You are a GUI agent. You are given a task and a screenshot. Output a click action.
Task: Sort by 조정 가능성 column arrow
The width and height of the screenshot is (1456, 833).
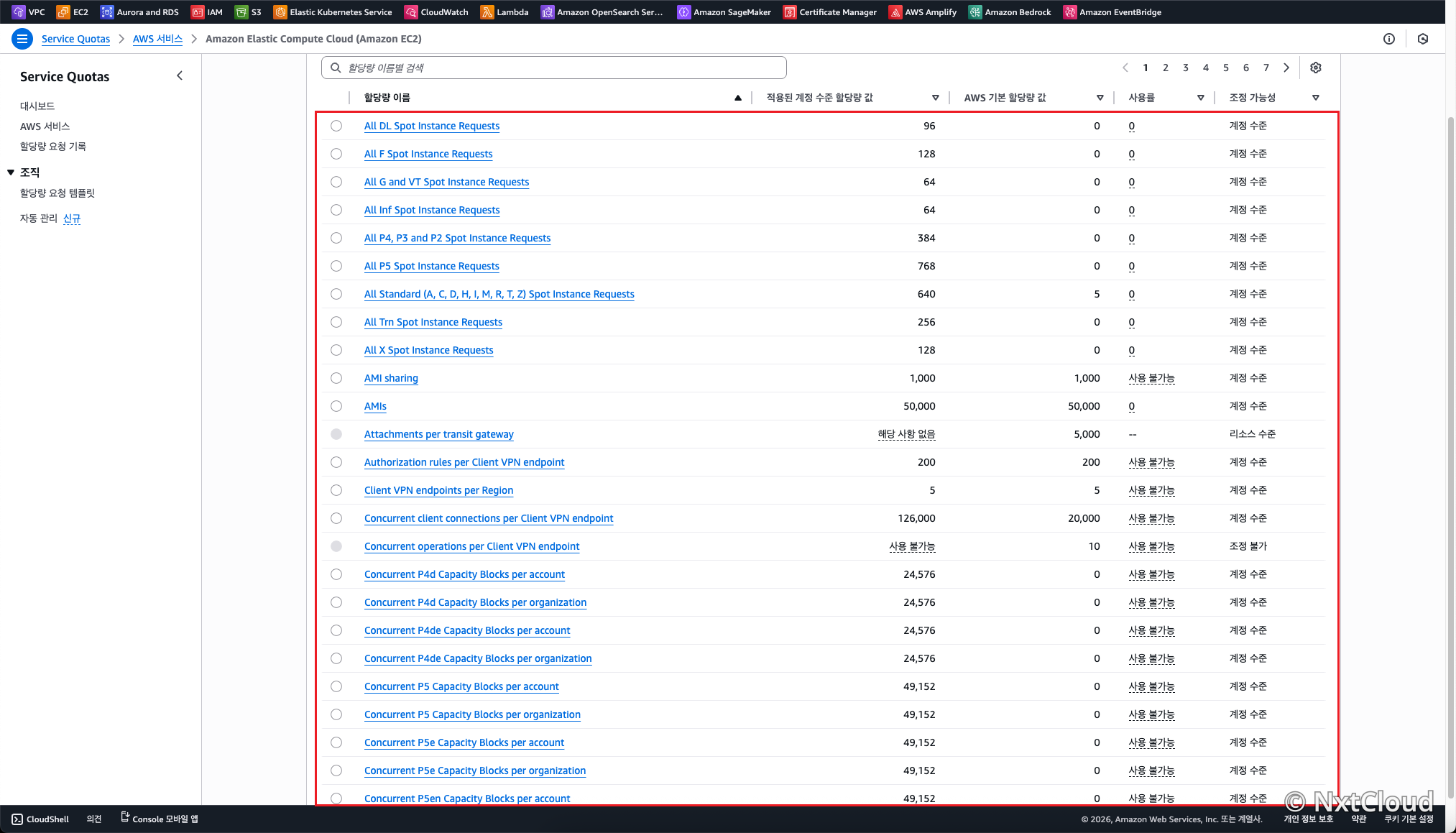(1316, 98)
